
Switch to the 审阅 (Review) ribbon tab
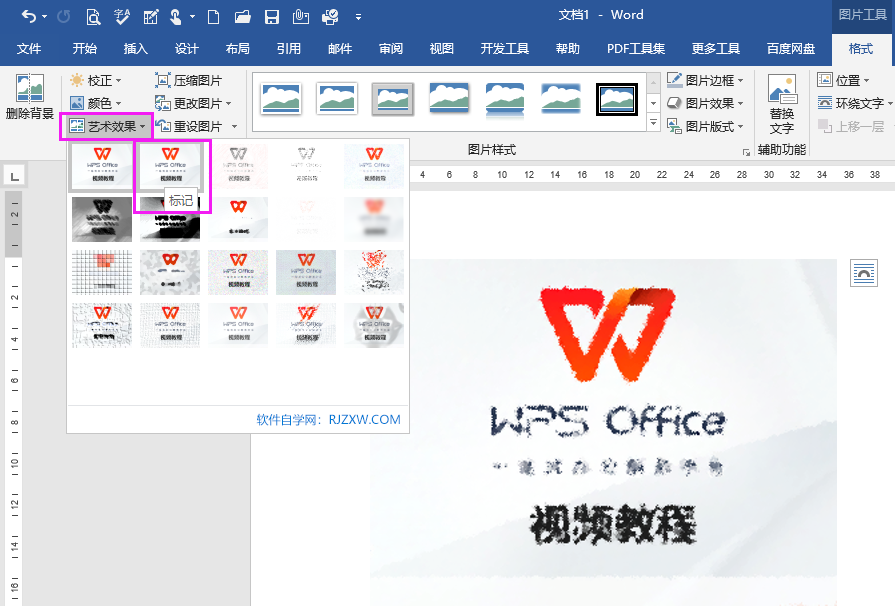[x=389, y=48]
